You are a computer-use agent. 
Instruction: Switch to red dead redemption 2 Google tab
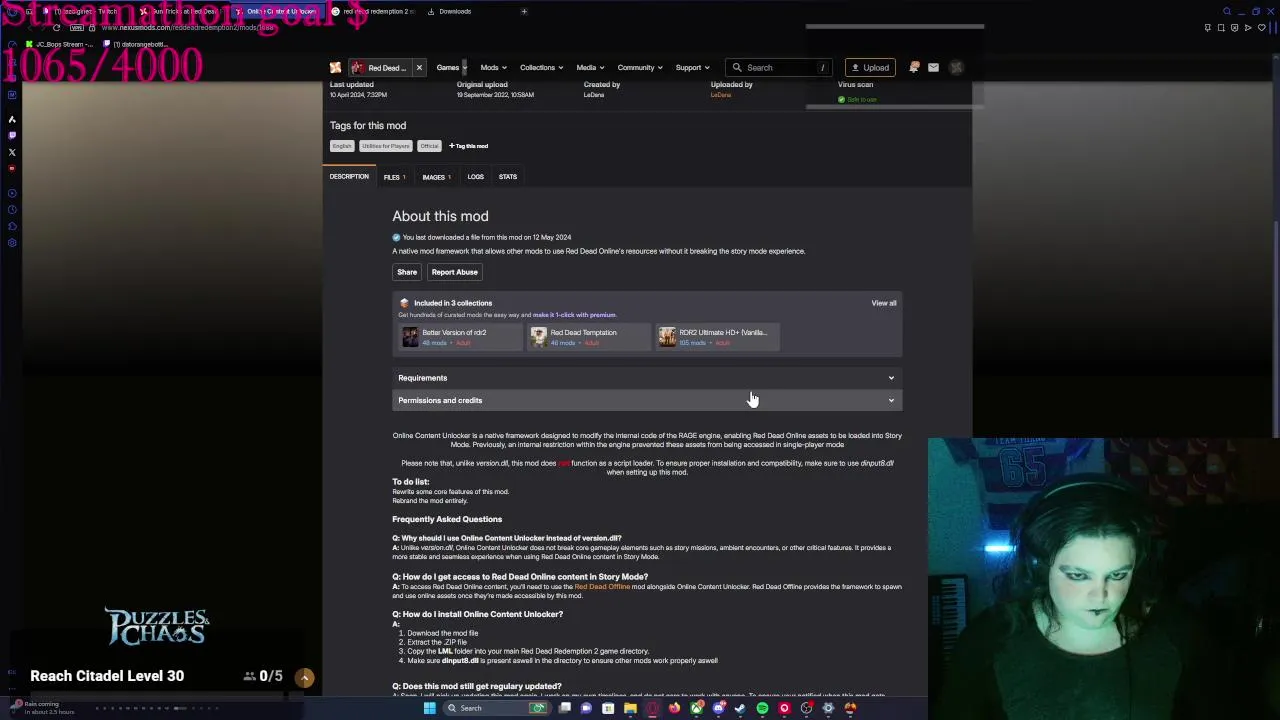(x=374, y=11)
